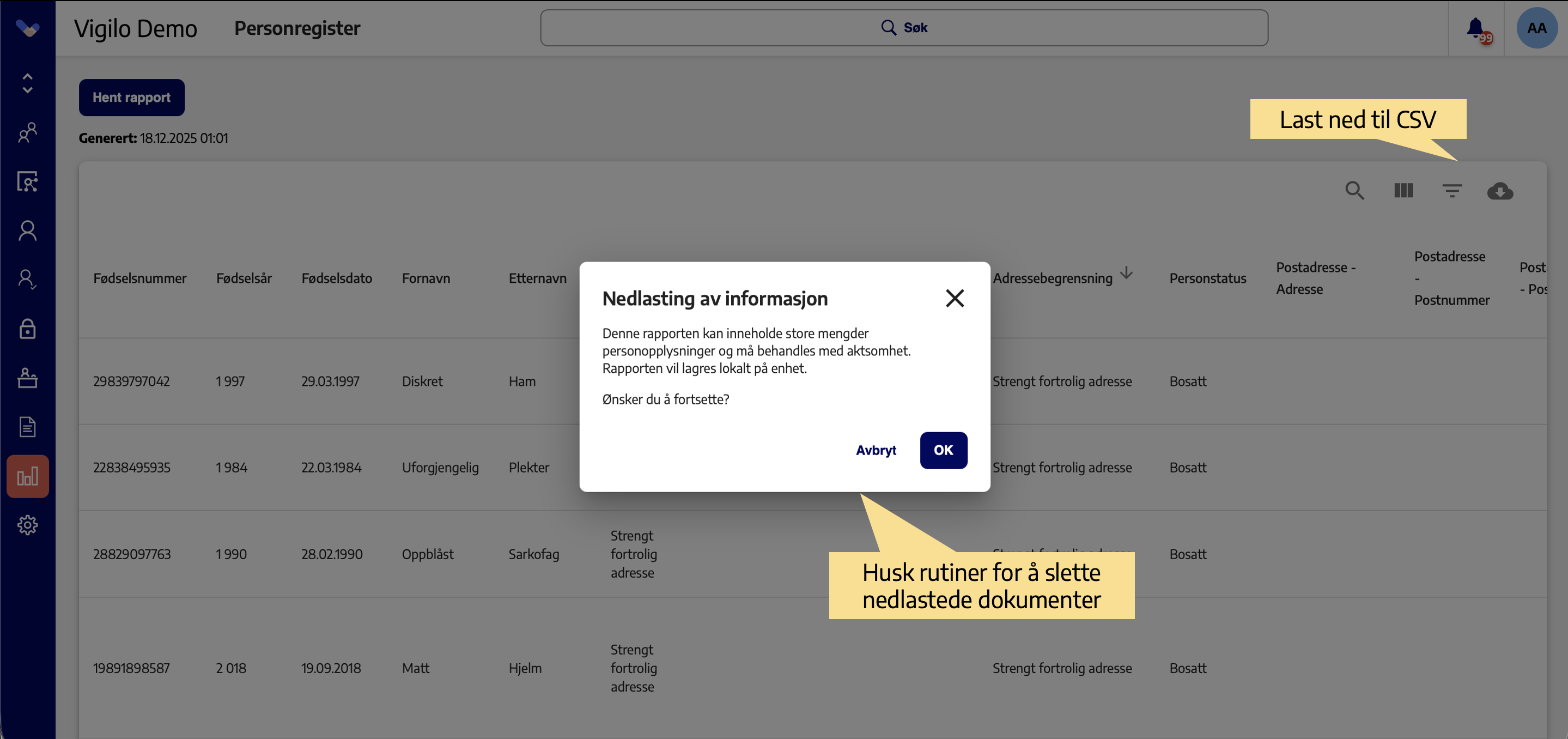Click the Postadresse - Adresse column header
Viewport: 1568px width, 739px height.
[x=1315, y=278]
